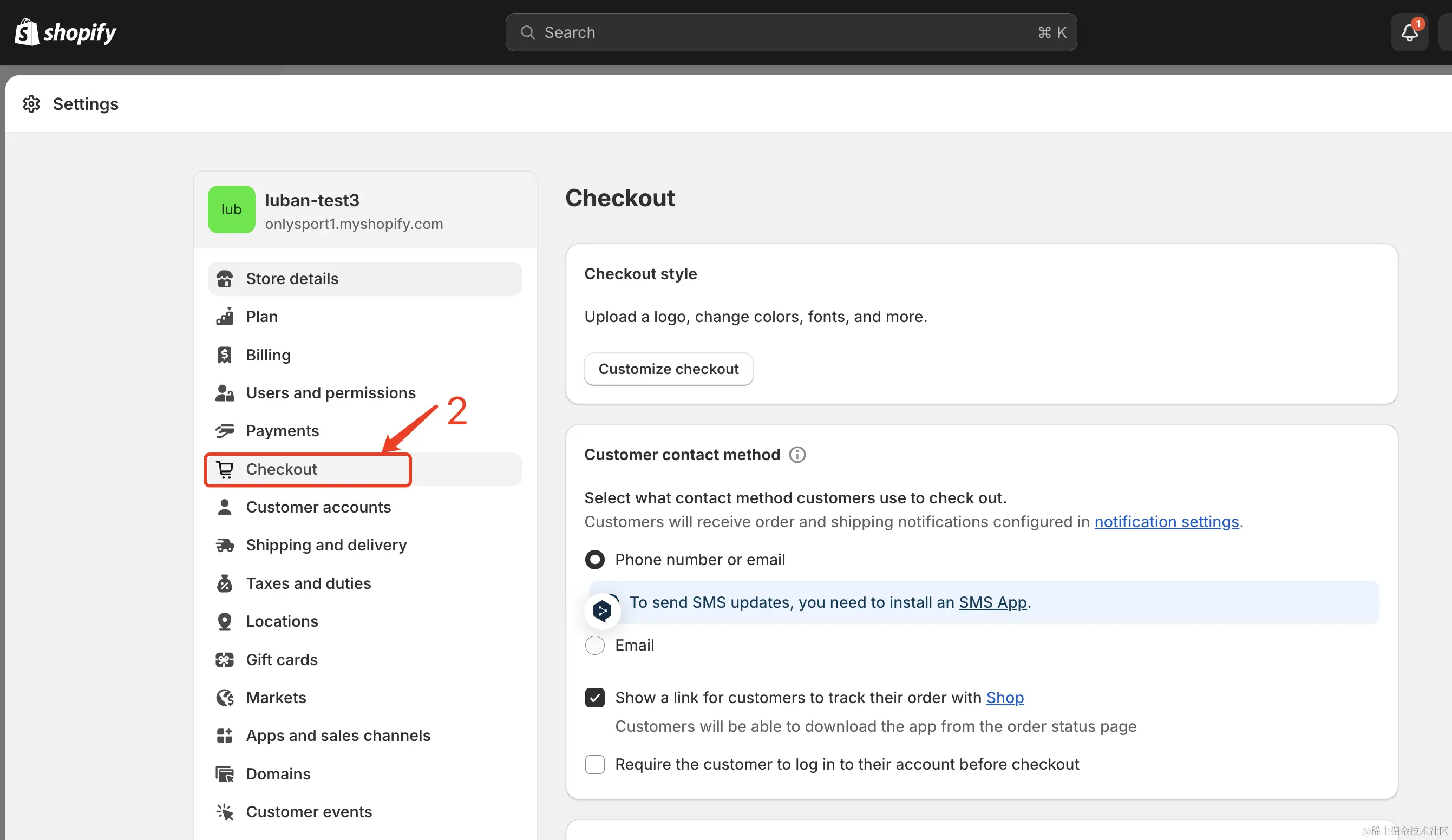This screenshot has width=1452, height=840.
Task: Enable Require customer to log in before checkout
Action: click(x=594, y=765)
